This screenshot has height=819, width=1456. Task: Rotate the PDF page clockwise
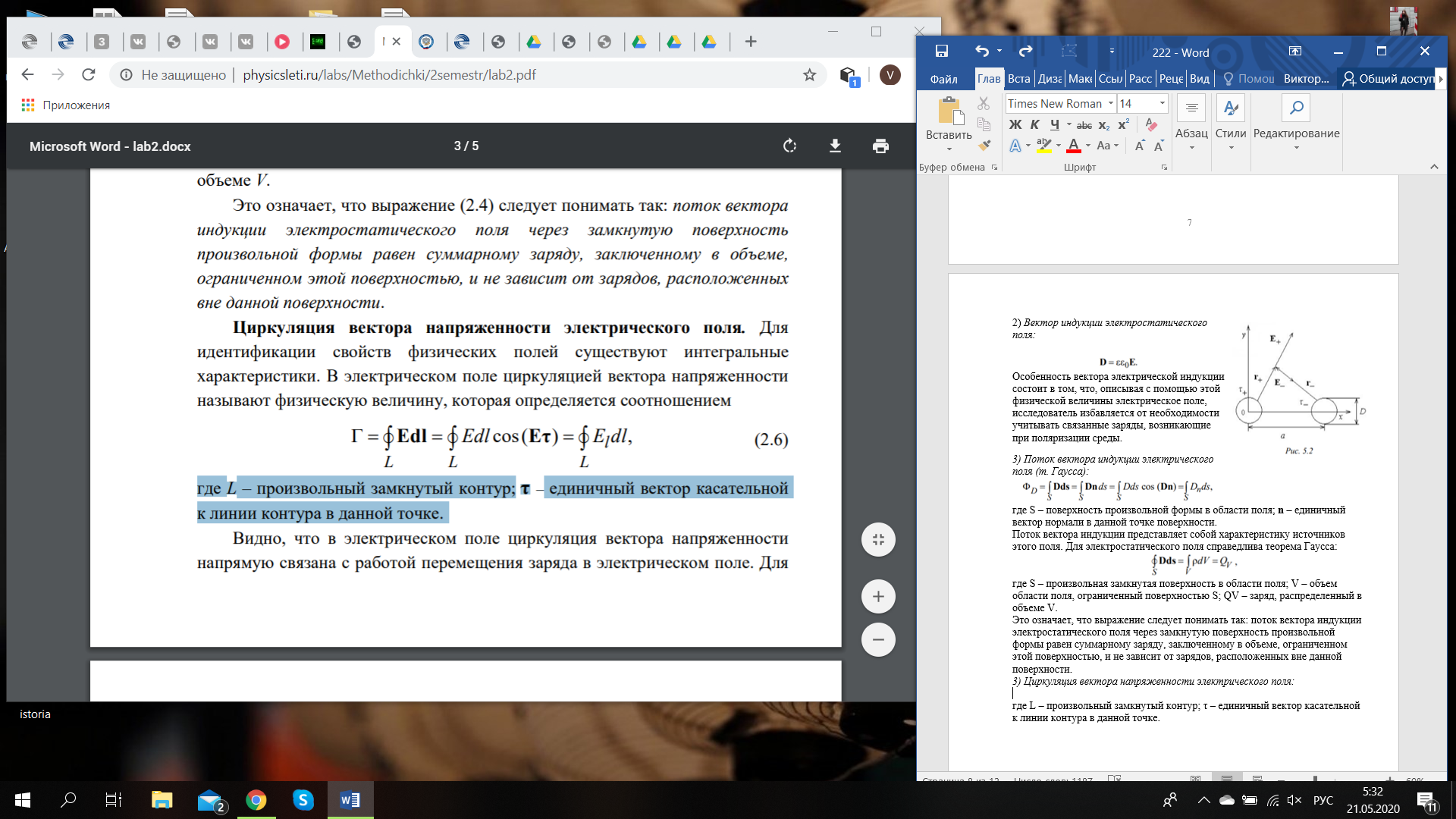pyautogui.click(x=789, y=146)
